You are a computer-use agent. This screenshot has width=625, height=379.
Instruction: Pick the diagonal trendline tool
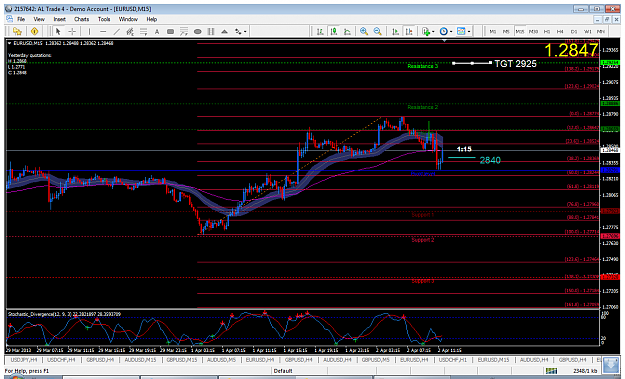point(116,31)
